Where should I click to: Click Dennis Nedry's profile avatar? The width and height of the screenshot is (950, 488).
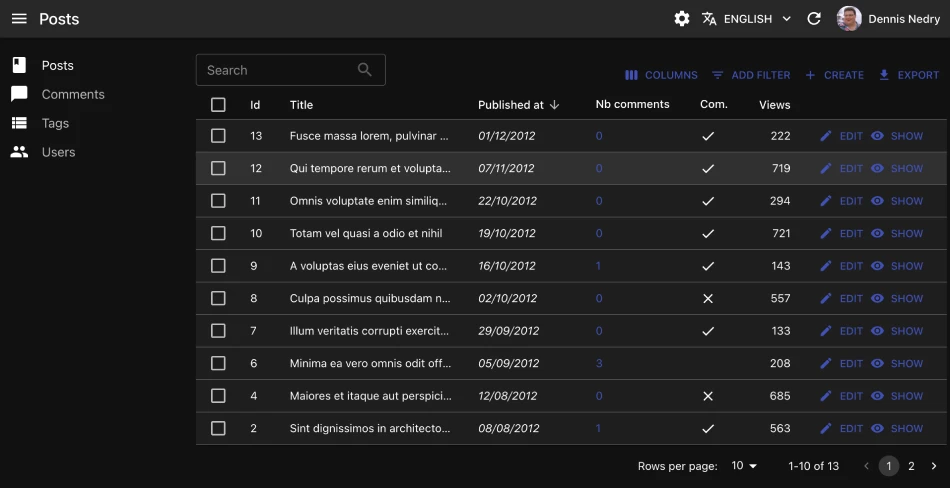click(x=849, y=19)
